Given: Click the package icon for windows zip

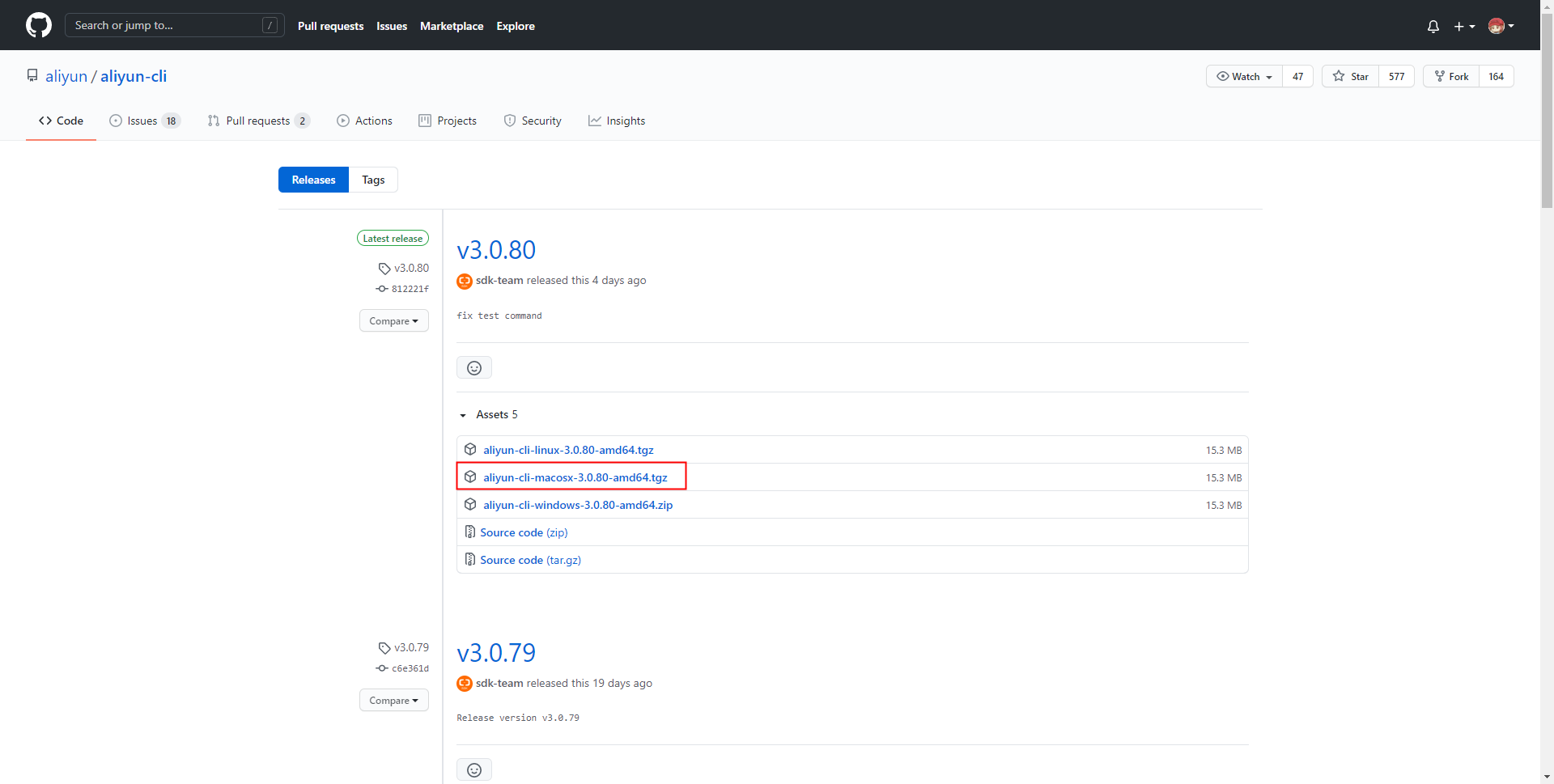Looking at the screenshot, I should (x=470, y=504).
